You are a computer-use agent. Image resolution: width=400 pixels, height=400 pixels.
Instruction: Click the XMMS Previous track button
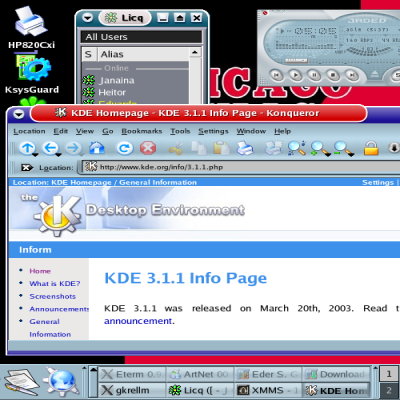point(276,75)
